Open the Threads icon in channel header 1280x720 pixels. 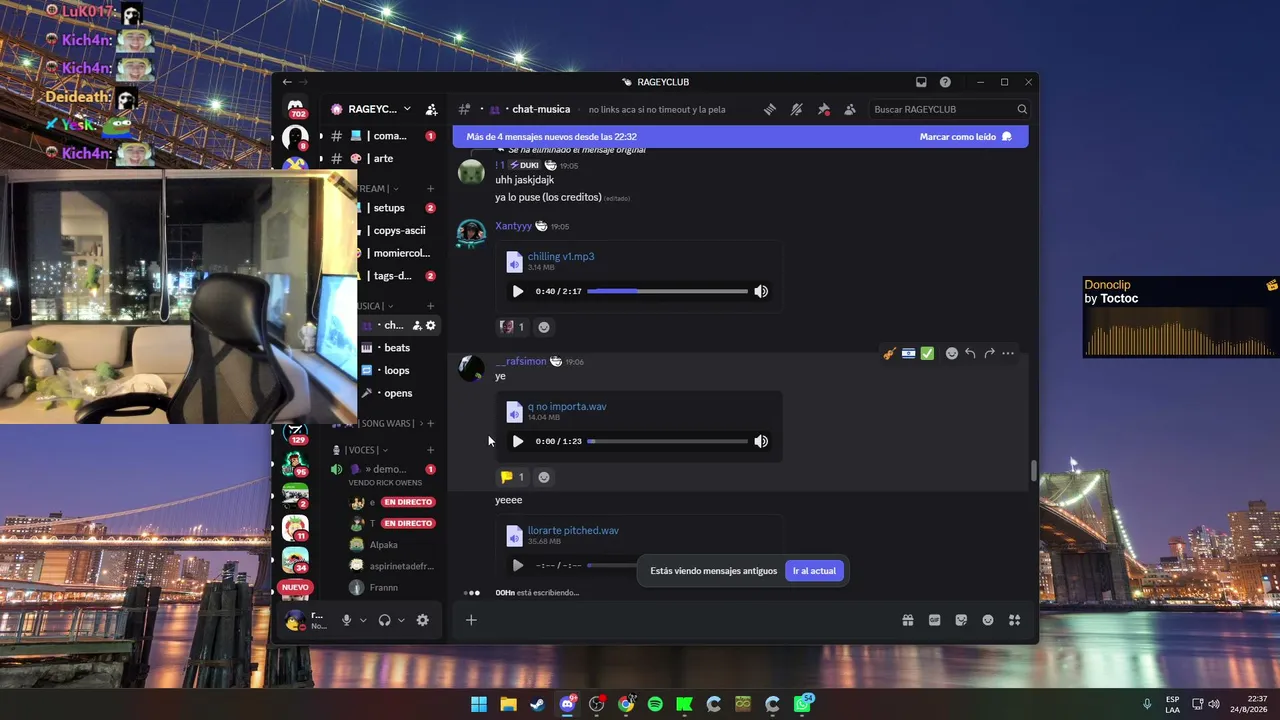[x=770, y=109]
